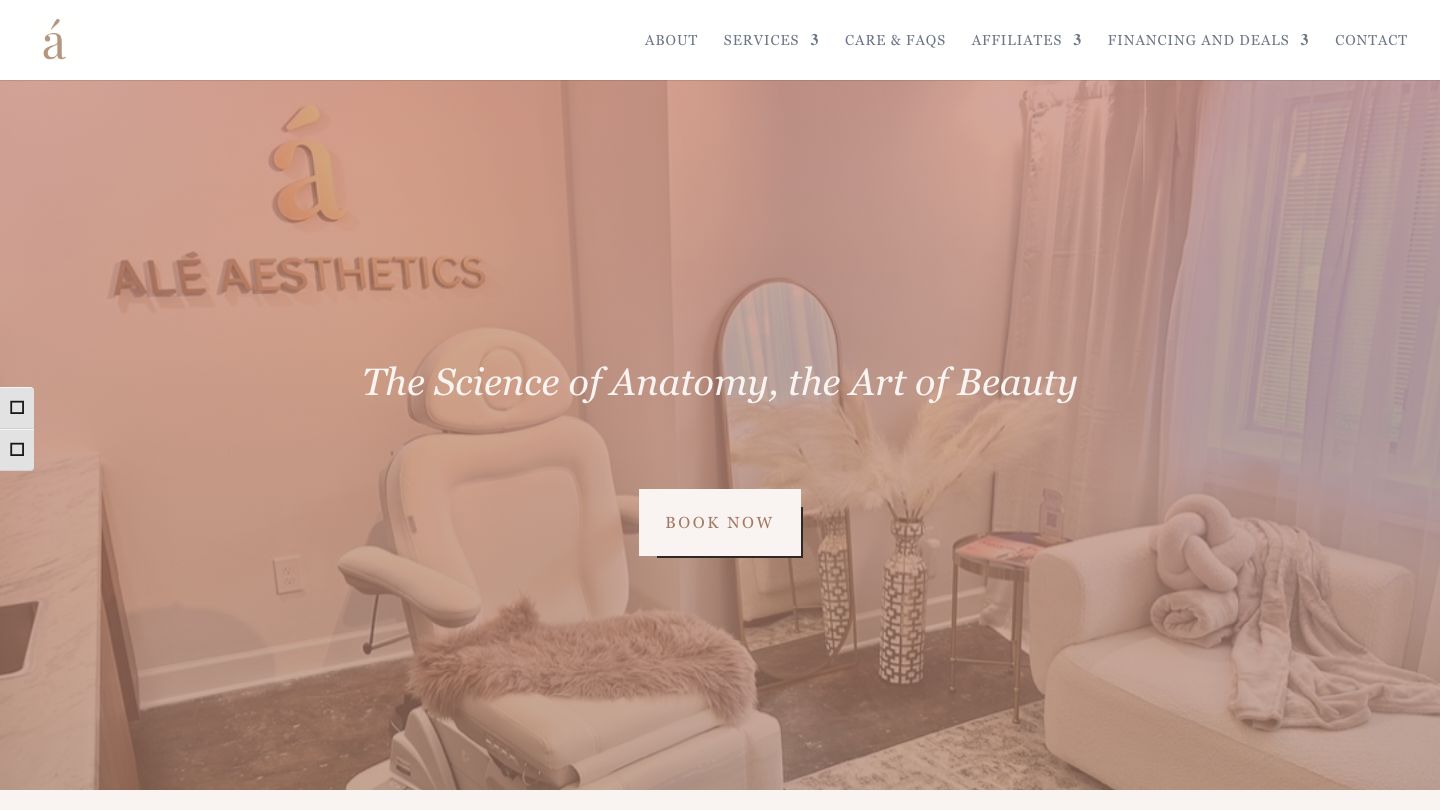
Task: Click the gold á emblem on the wall
Action: [x=308, y=167]
